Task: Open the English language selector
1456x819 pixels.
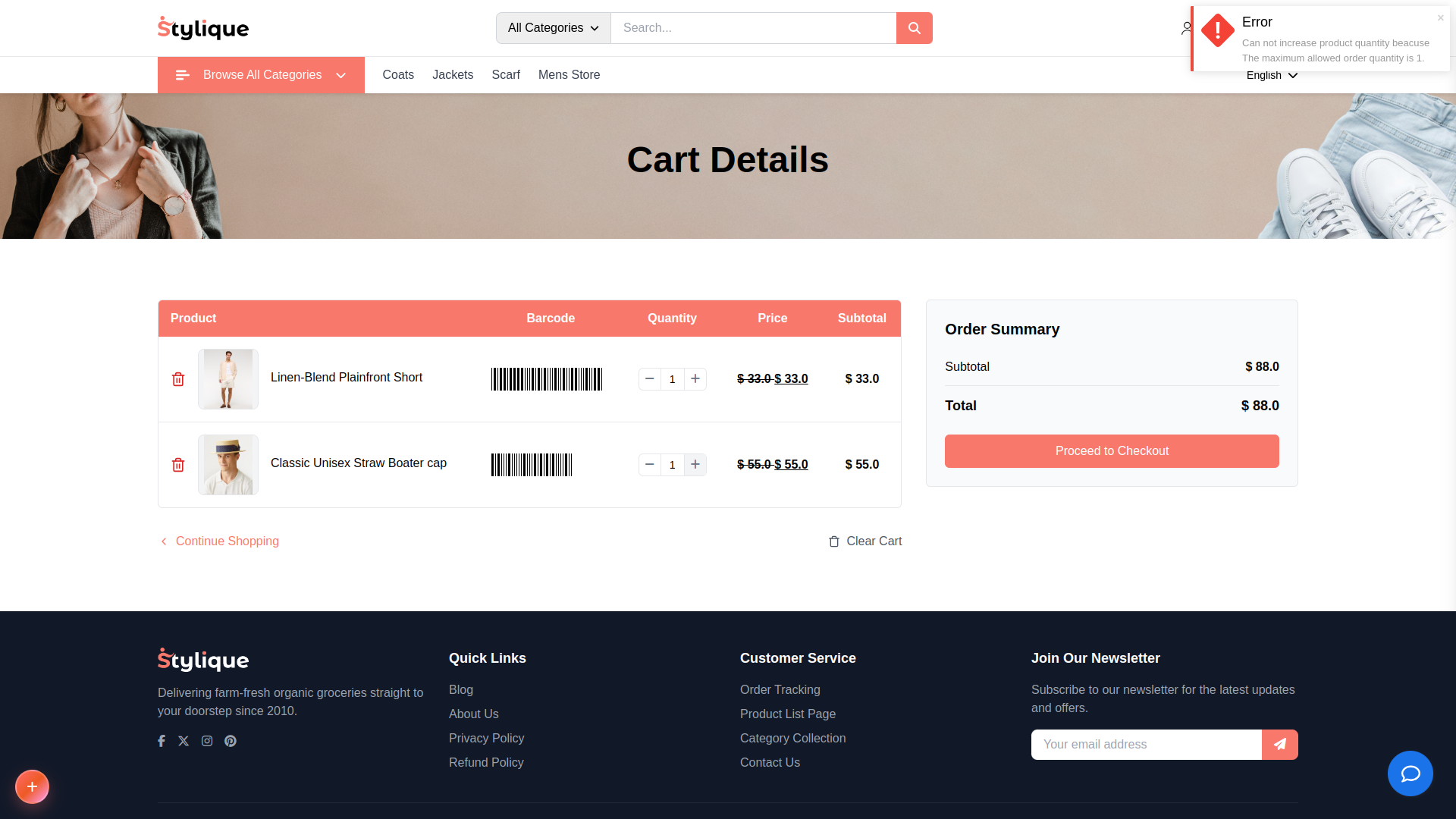Action: coord(1272,75)
